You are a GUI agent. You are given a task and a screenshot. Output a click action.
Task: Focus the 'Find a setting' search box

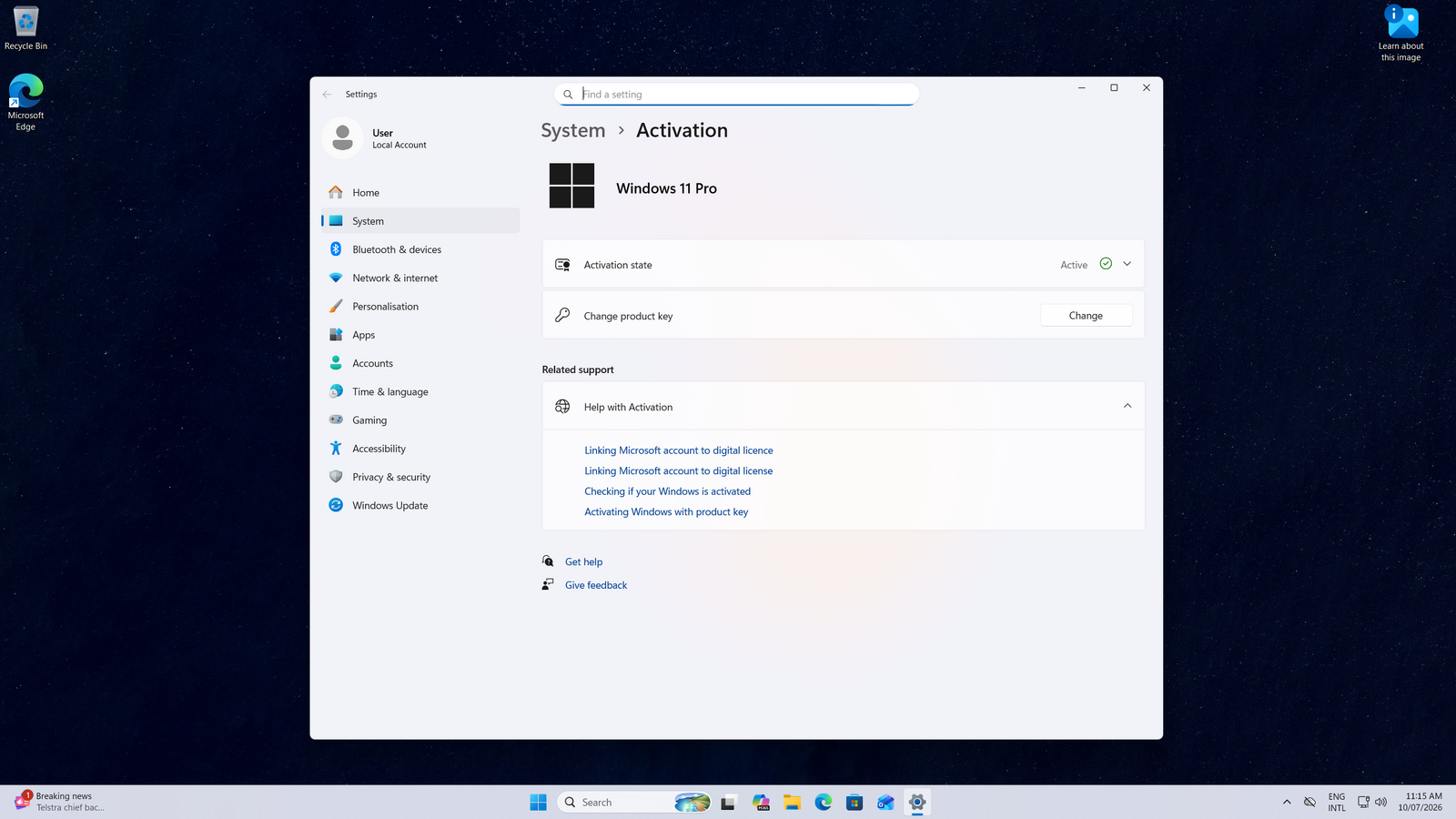point(736,94)
